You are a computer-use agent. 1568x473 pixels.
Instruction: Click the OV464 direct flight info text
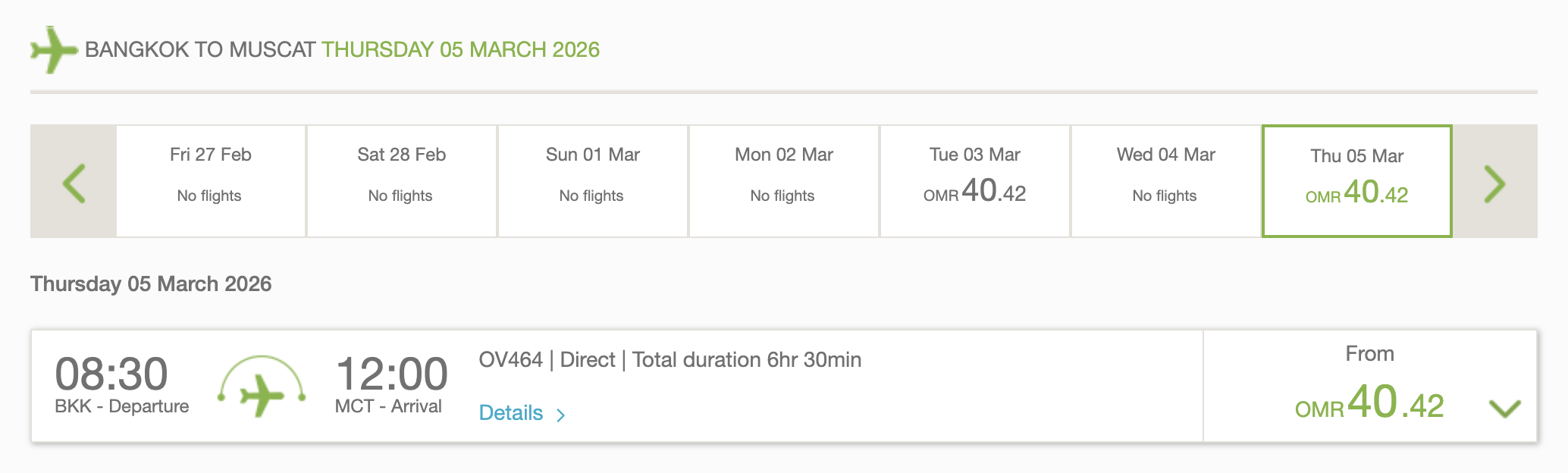point(670,360)
